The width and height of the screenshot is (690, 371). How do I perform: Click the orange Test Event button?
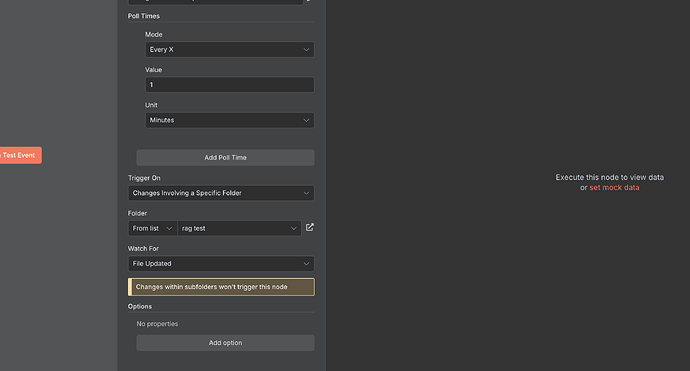pyautogui.click(x=20, y=155)
